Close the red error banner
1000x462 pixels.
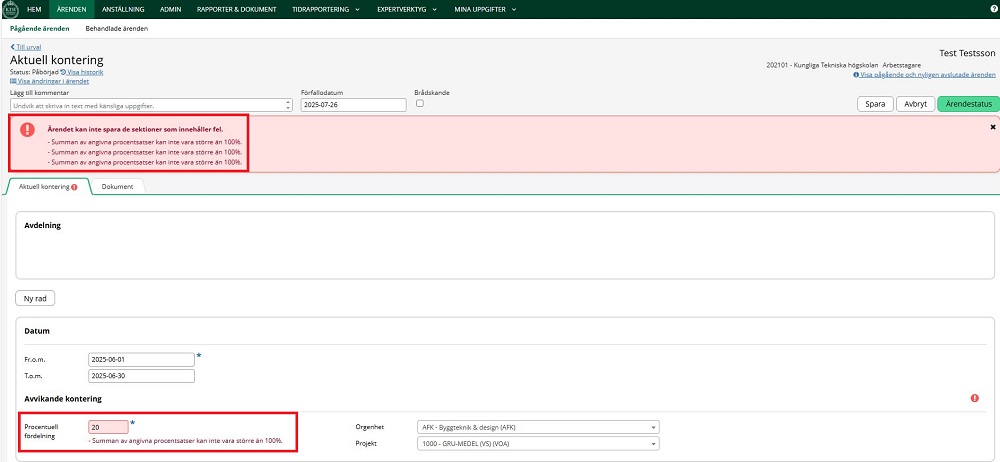(x=993, y=127)
